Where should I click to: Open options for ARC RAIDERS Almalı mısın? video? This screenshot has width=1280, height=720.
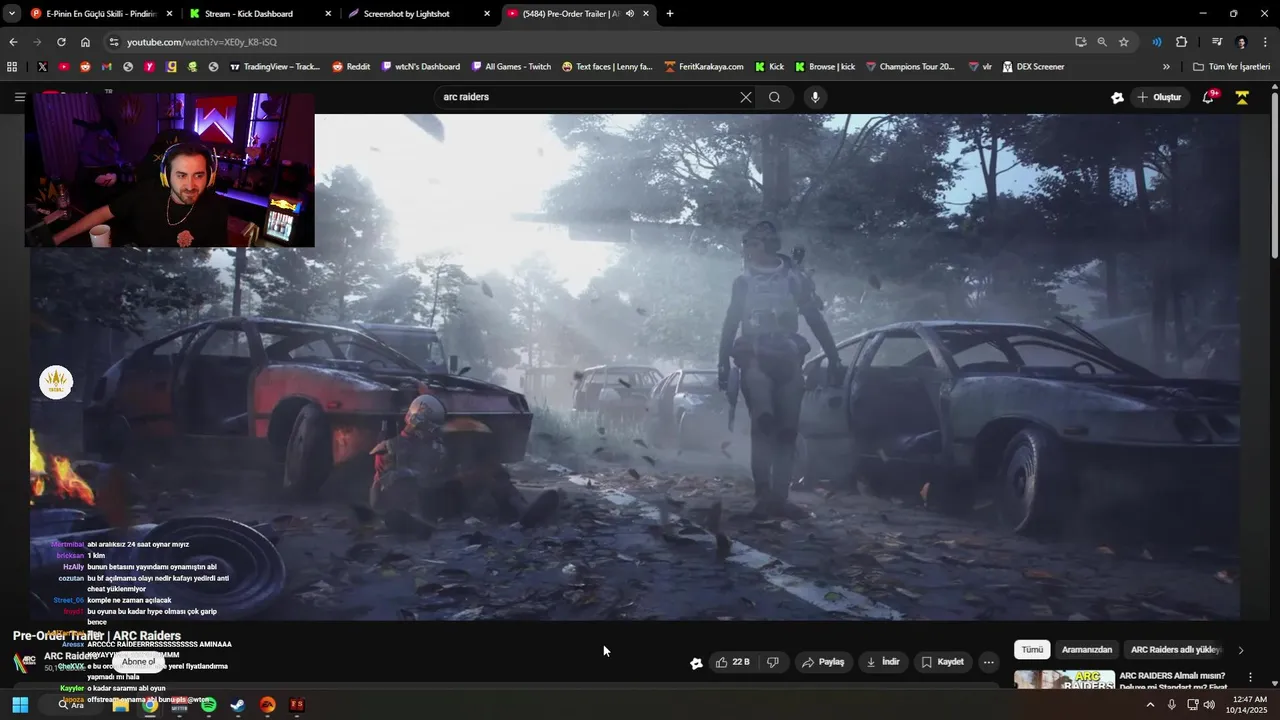tap(1250, 677)
